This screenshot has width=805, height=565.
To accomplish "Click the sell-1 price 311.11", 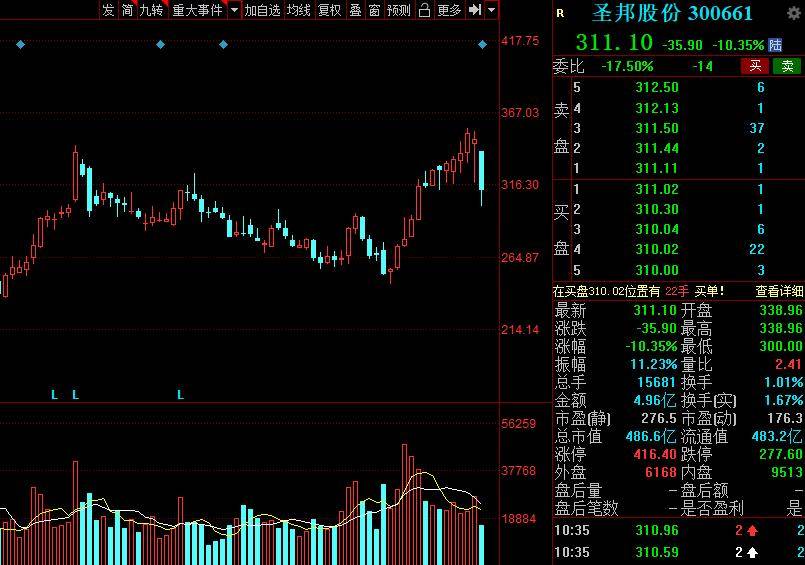I will (x=657, y=168).
